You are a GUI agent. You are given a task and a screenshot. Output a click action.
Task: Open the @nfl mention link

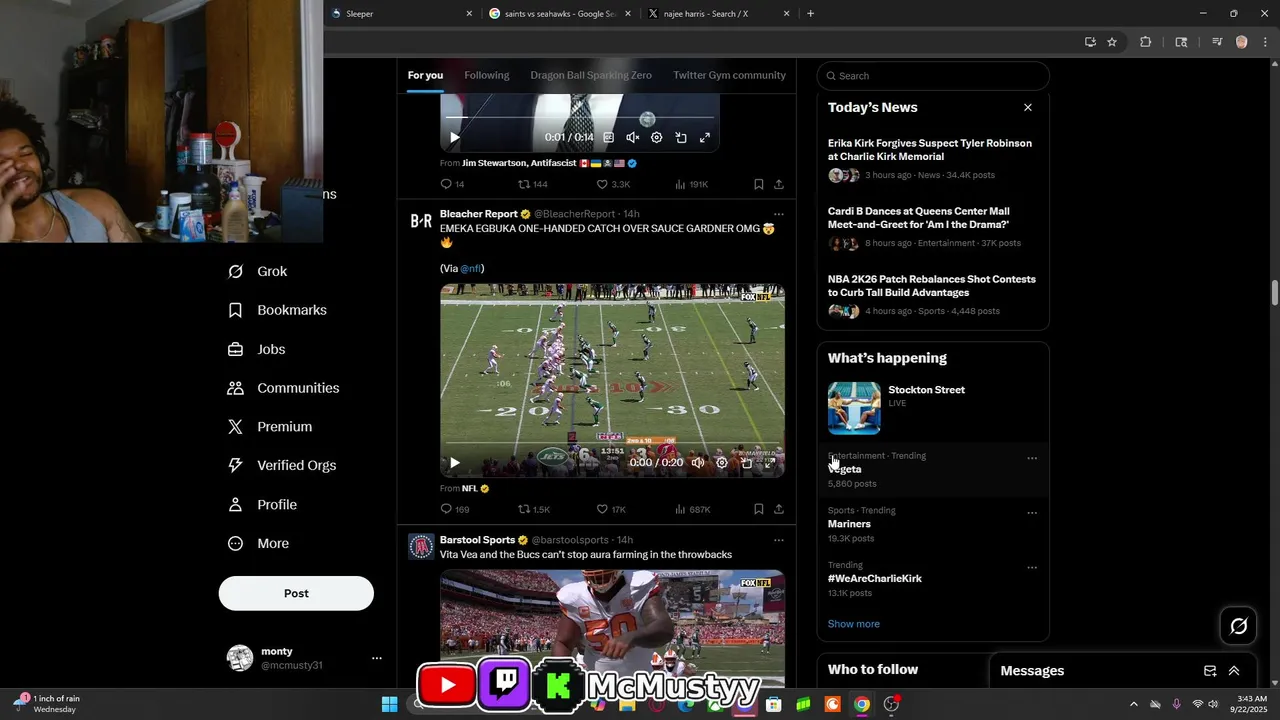click(471, 268)
